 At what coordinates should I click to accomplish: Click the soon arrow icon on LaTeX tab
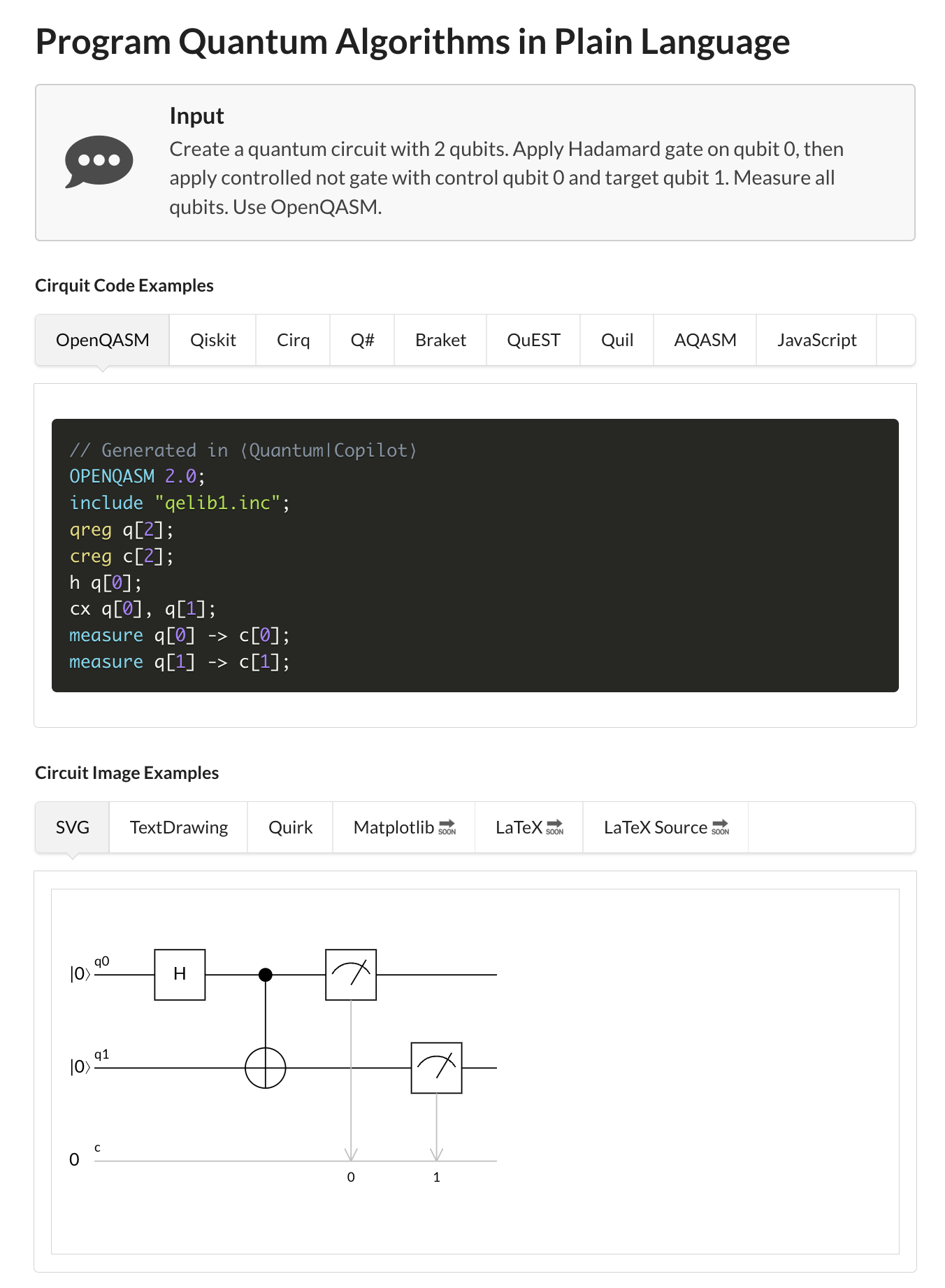(555, 827)
